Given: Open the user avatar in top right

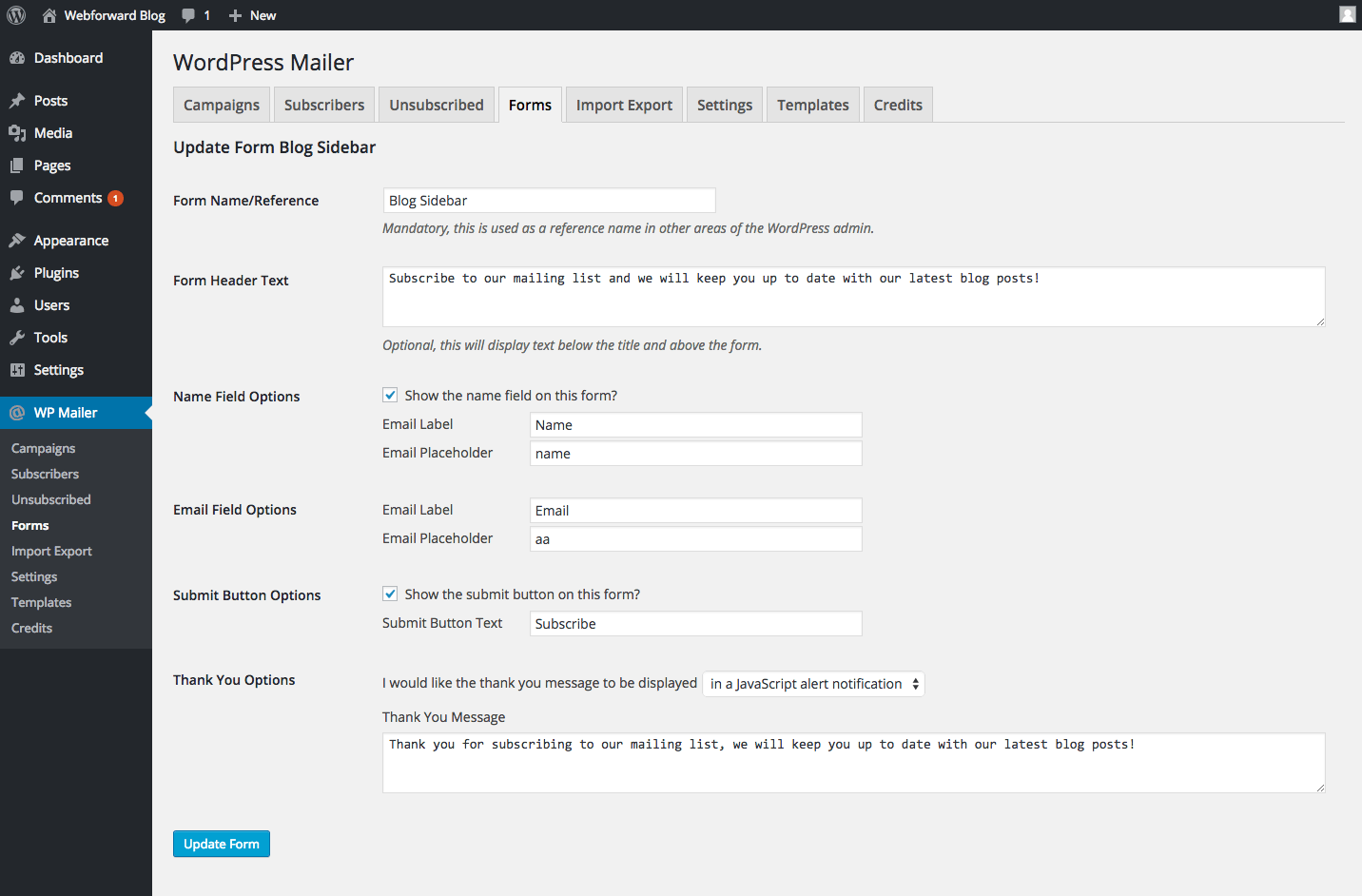Looking at the screenshot, I should 1347,14.
